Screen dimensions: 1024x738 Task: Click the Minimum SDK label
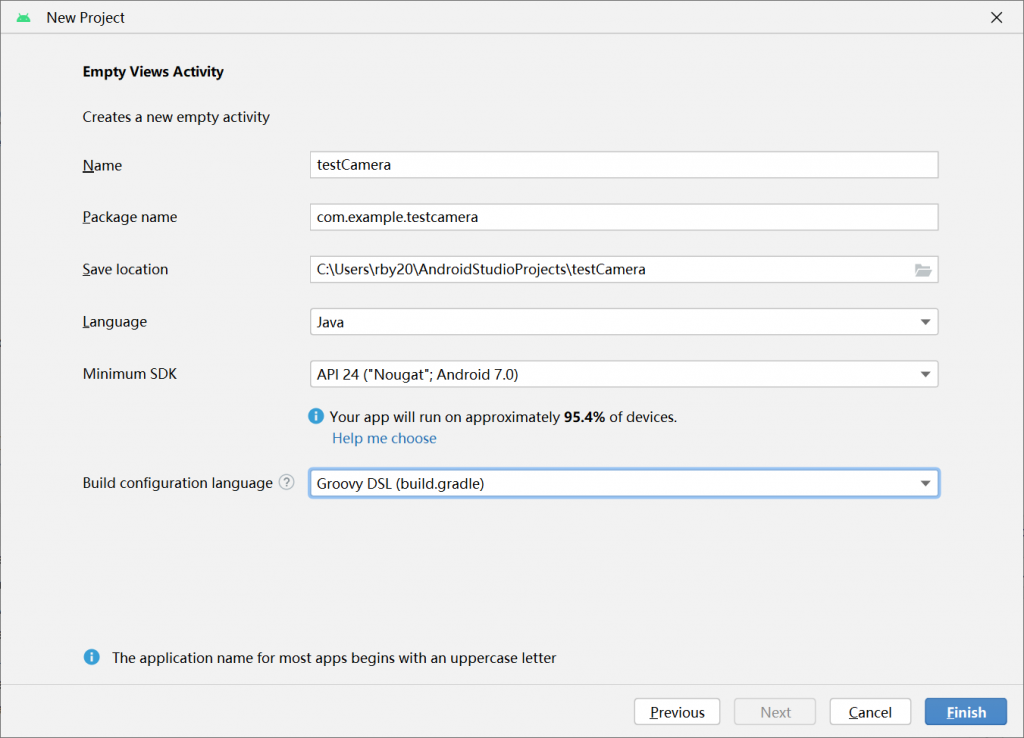tap(129, 374)
